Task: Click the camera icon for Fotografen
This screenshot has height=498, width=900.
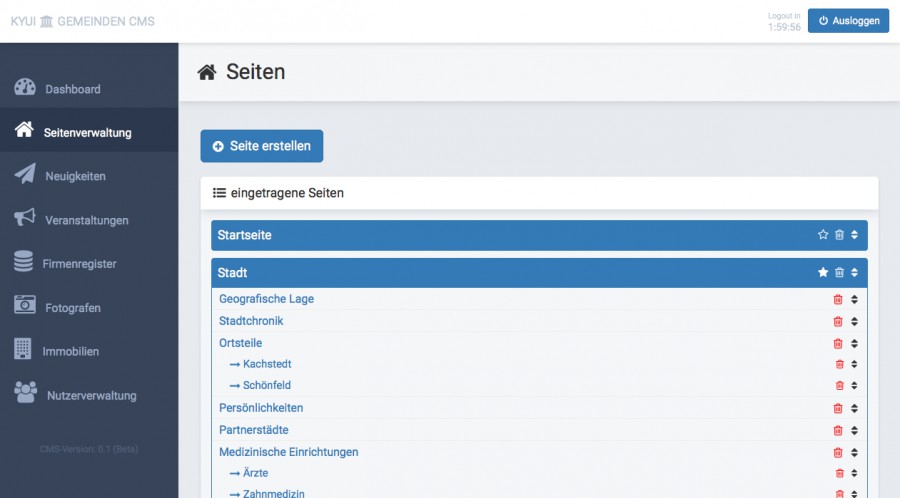Action: point(25,307)
